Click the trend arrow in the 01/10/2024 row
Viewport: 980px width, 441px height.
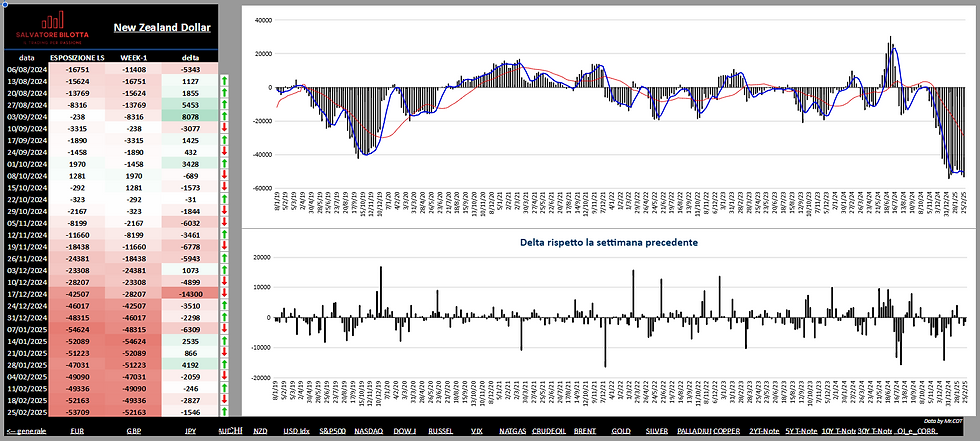click(224, 163)
